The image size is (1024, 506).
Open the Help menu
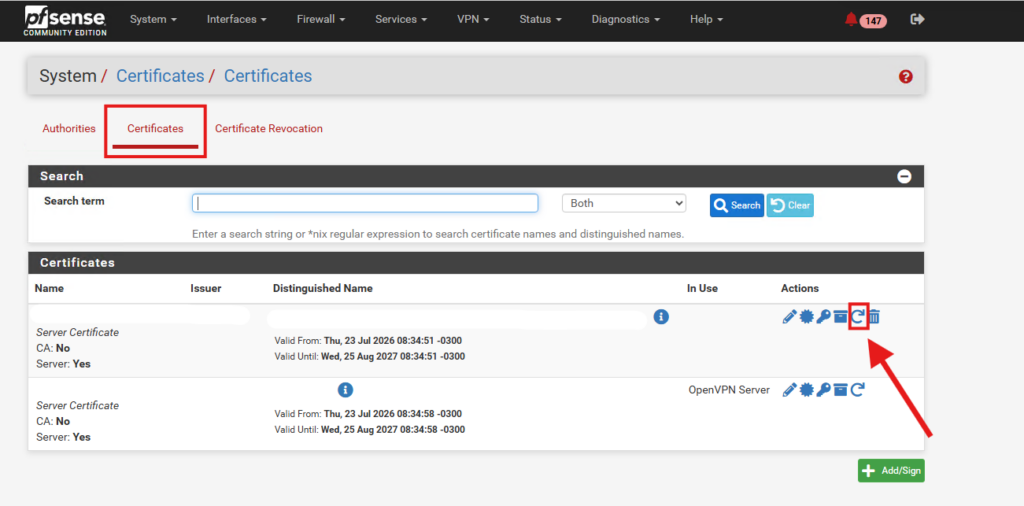click(x=707, y=20)
